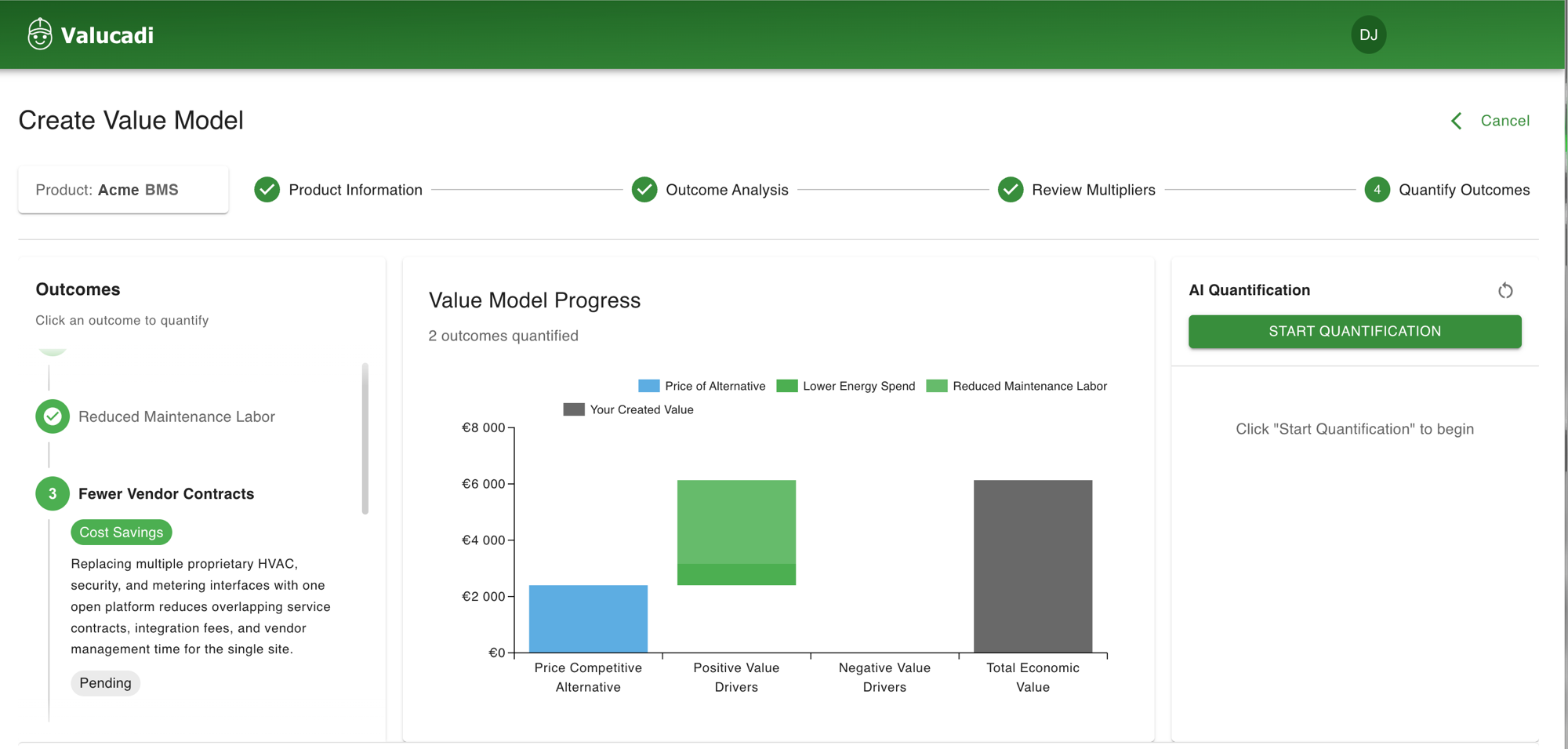Click the back chevron beside Cancel
The width and height of the screenshot is (1568, 749).
click(1457, 121)
